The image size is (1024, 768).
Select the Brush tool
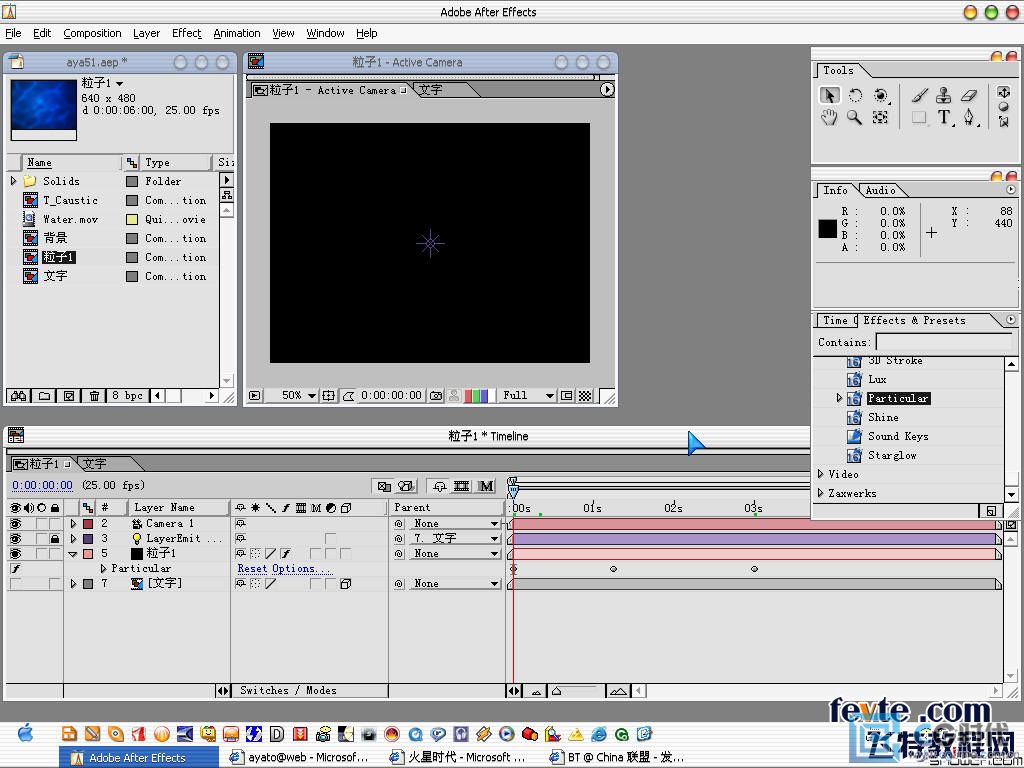click(920, 95)
